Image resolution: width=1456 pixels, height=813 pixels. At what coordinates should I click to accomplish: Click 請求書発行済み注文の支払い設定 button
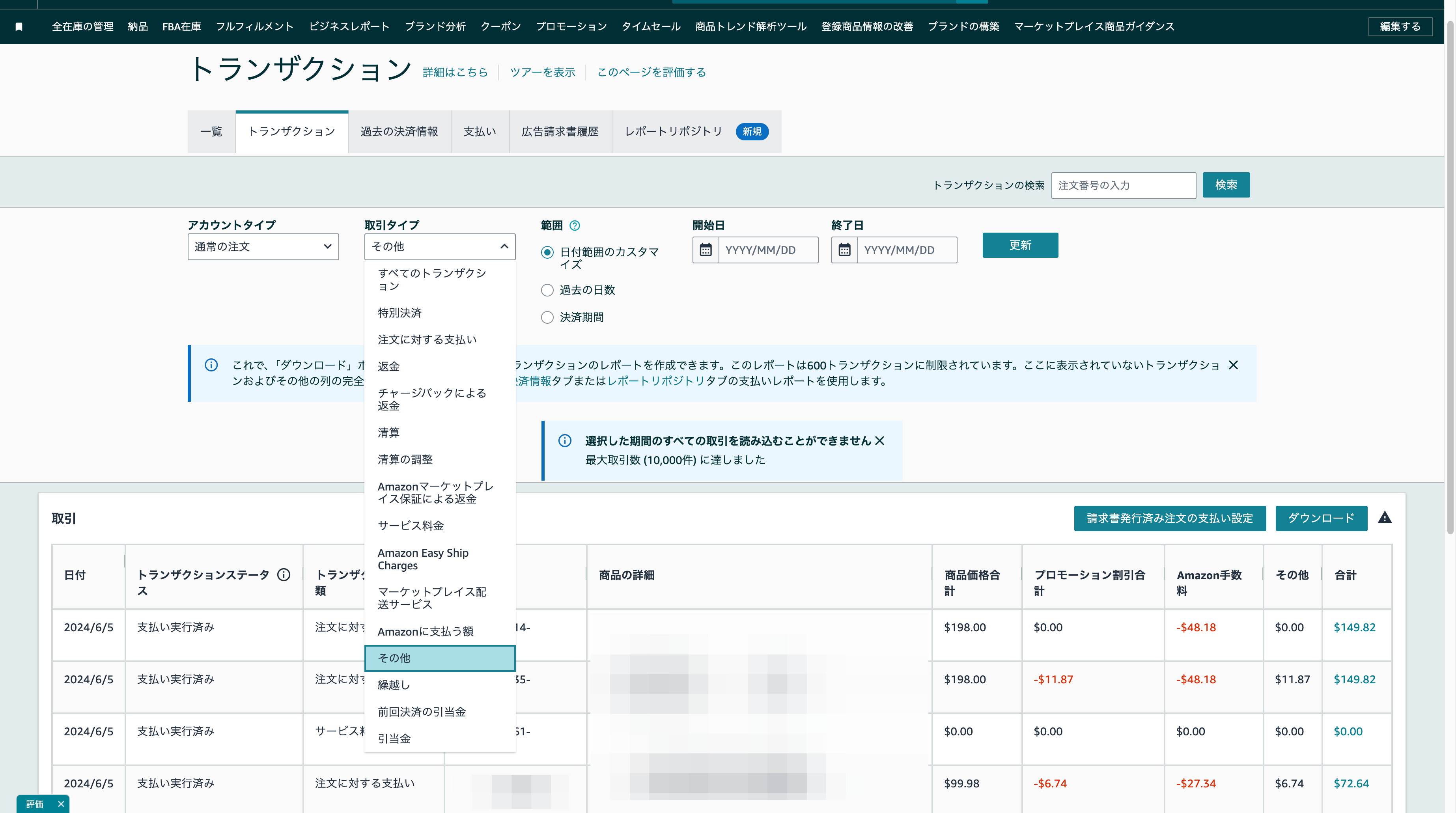(1169, 518)
